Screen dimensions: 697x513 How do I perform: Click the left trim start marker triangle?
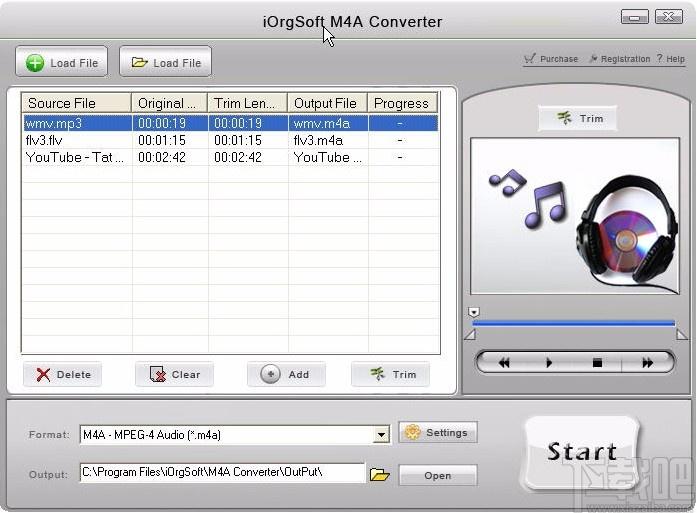470,335
